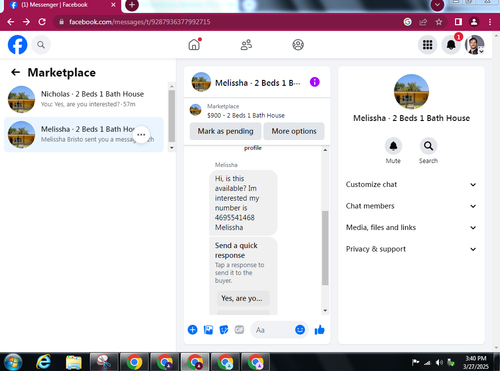Expand the Chat members section
Screen dimensions: 500x371
[x=411, y=206]
